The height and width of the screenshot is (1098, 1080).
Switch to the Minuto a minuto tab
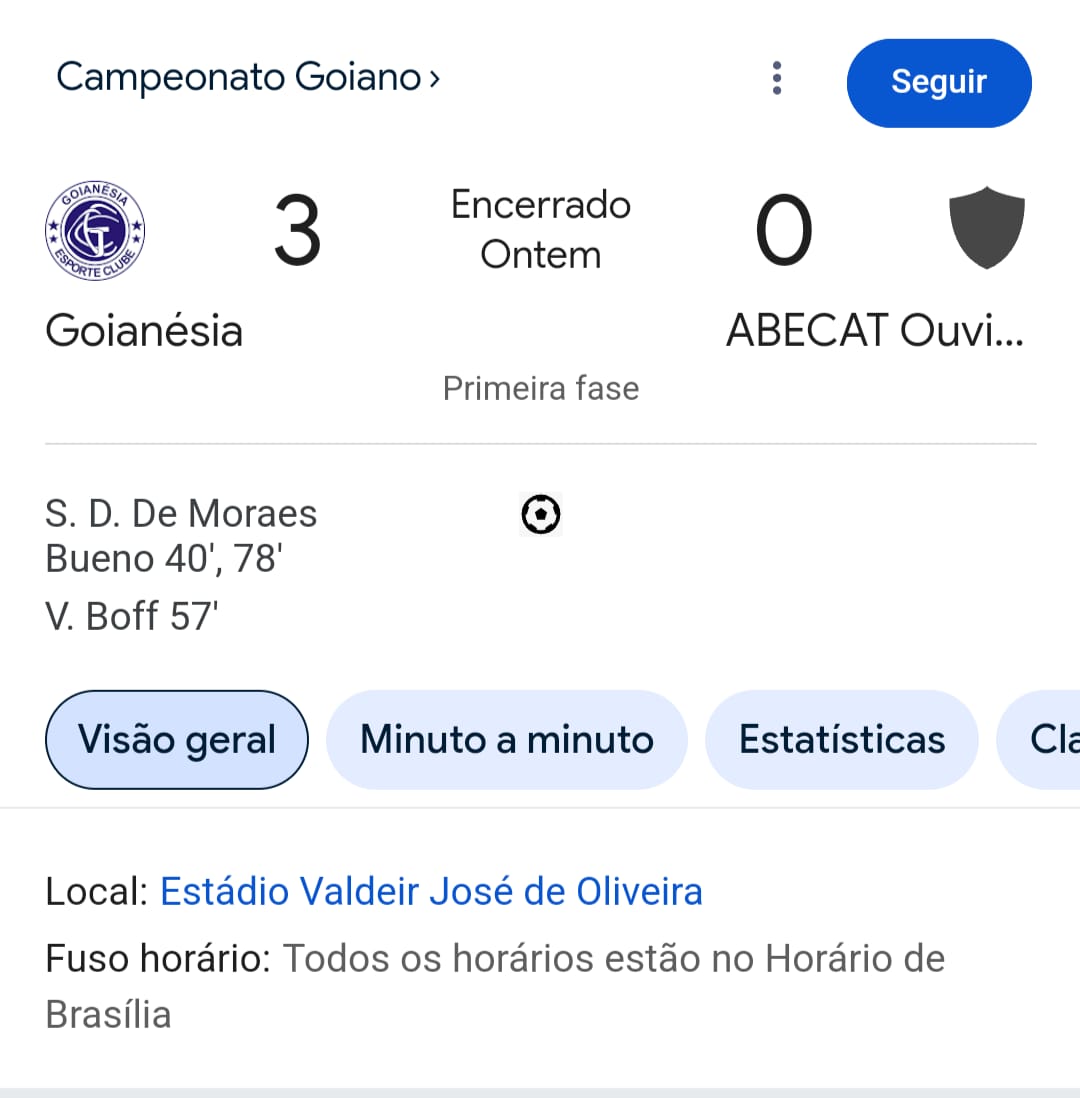point(506,740)
